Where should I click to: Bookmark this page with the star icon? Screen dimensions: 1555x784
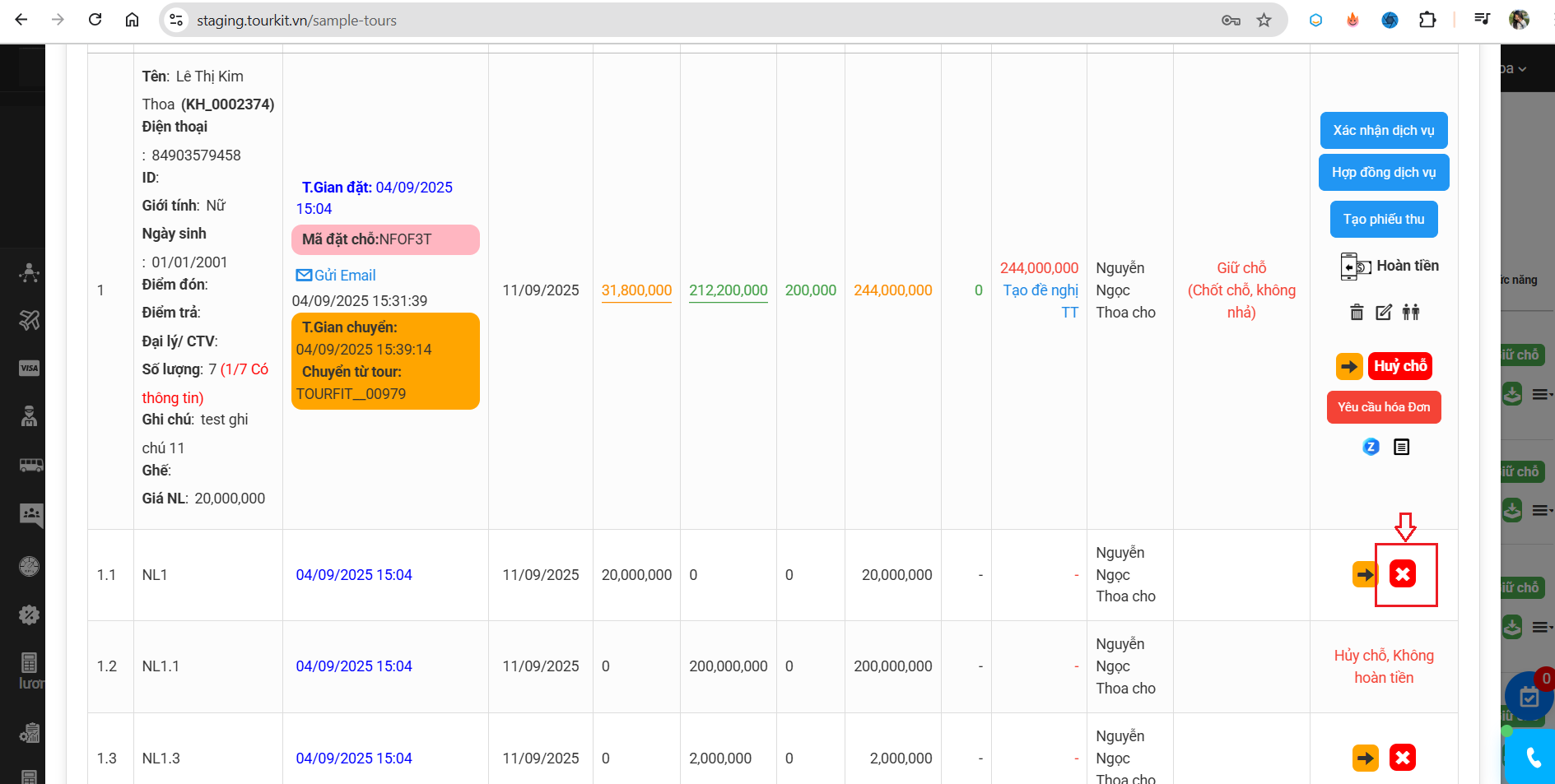pos(1264,21)
